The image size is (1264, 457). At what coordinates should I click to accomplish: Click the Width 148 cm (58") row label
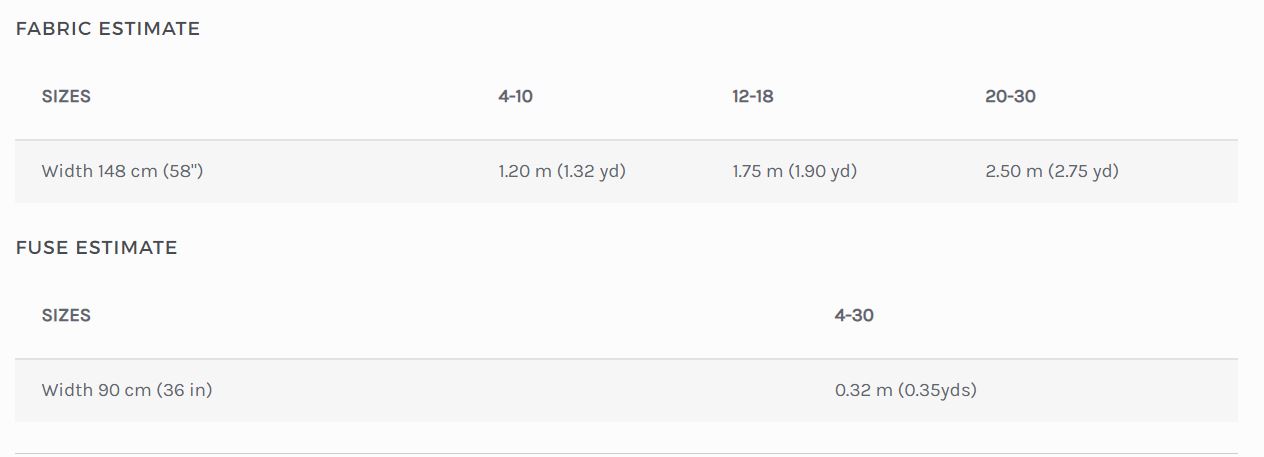[123, 171]
